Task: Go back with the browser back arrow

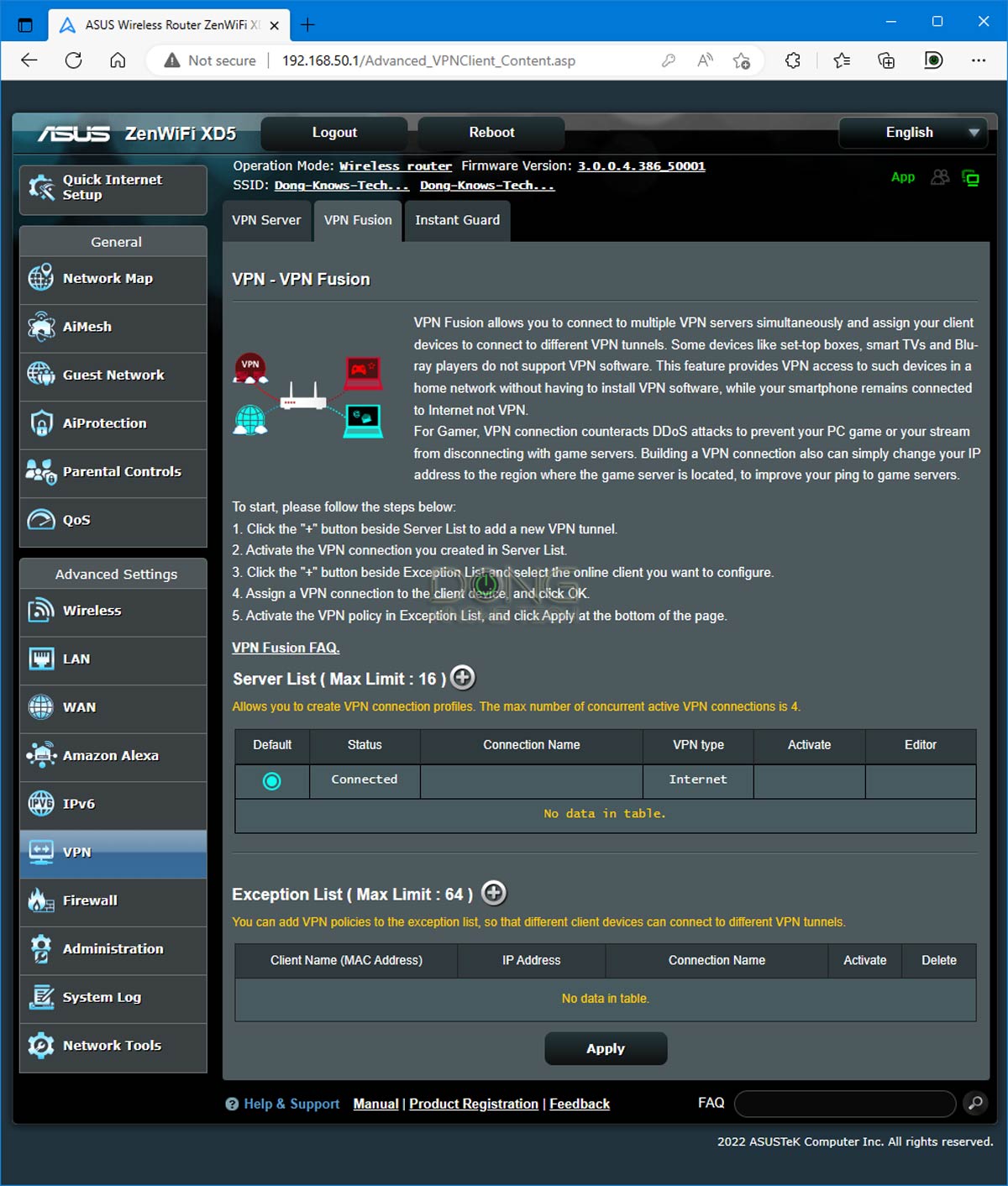Action: tap(29, 60)
